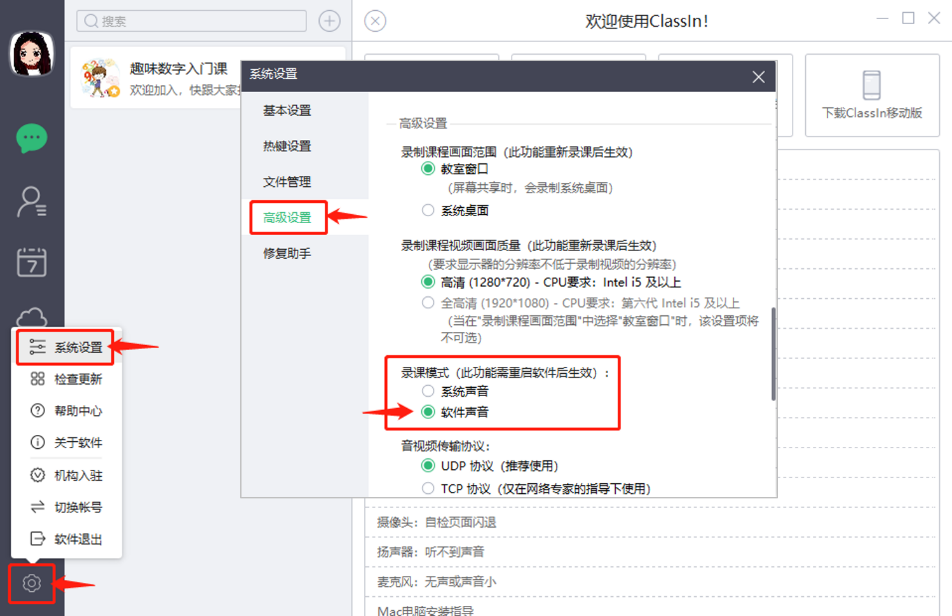Click the user avatar in the sidebar

[32, 54]
